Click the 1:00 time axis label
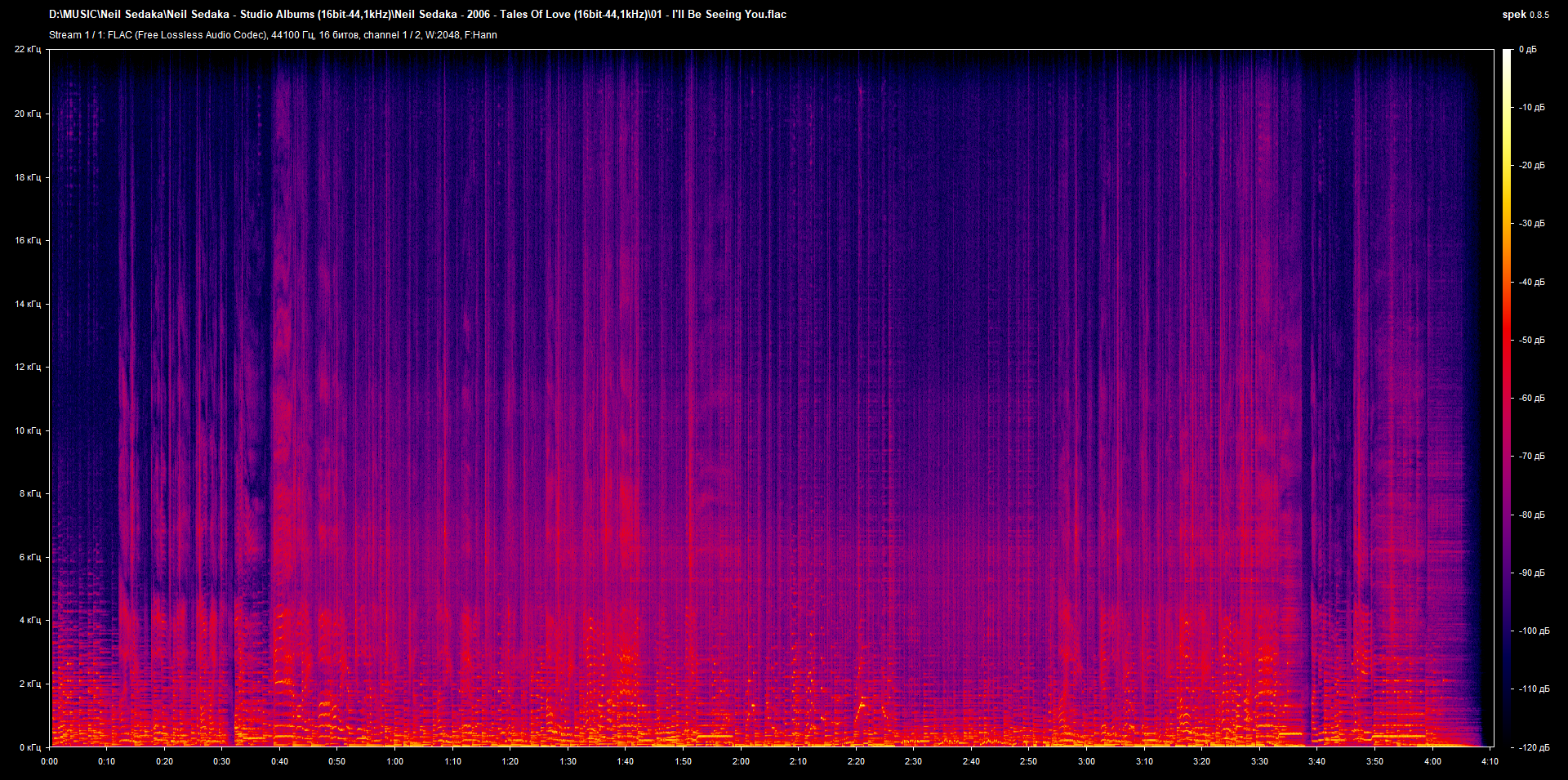 [395, 761]
